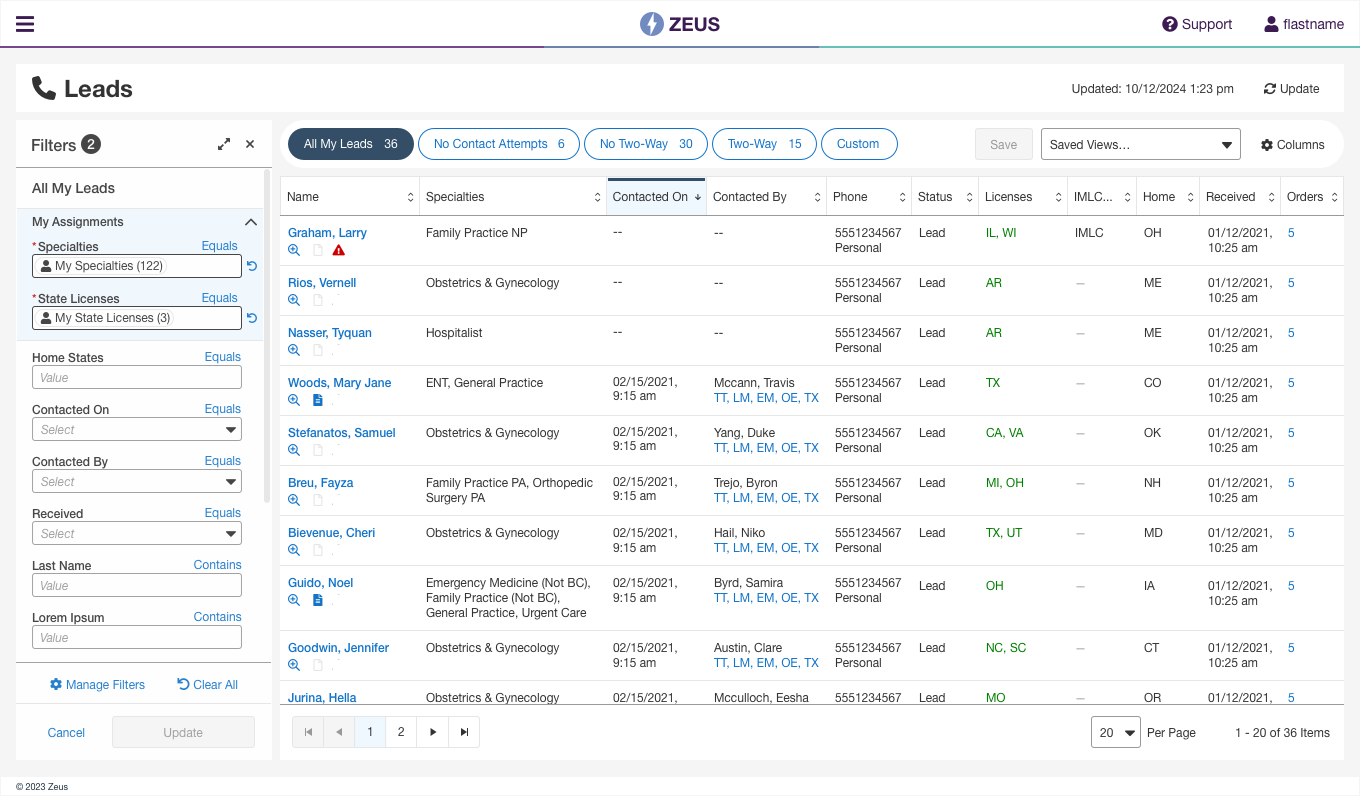Open the Graham, Larry lead
Viewport: 1360px width, 796px height.
pyautogui.click(x=327, y=233)
